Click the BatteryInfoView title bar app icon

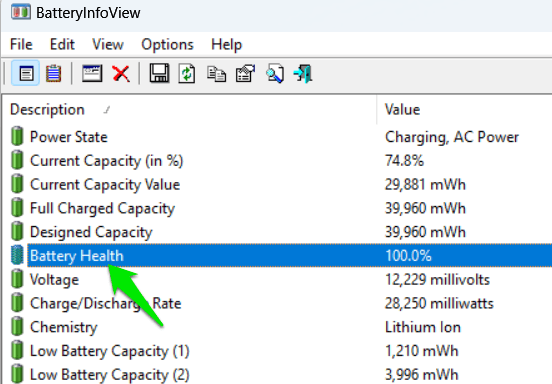(x=20, y=12)
